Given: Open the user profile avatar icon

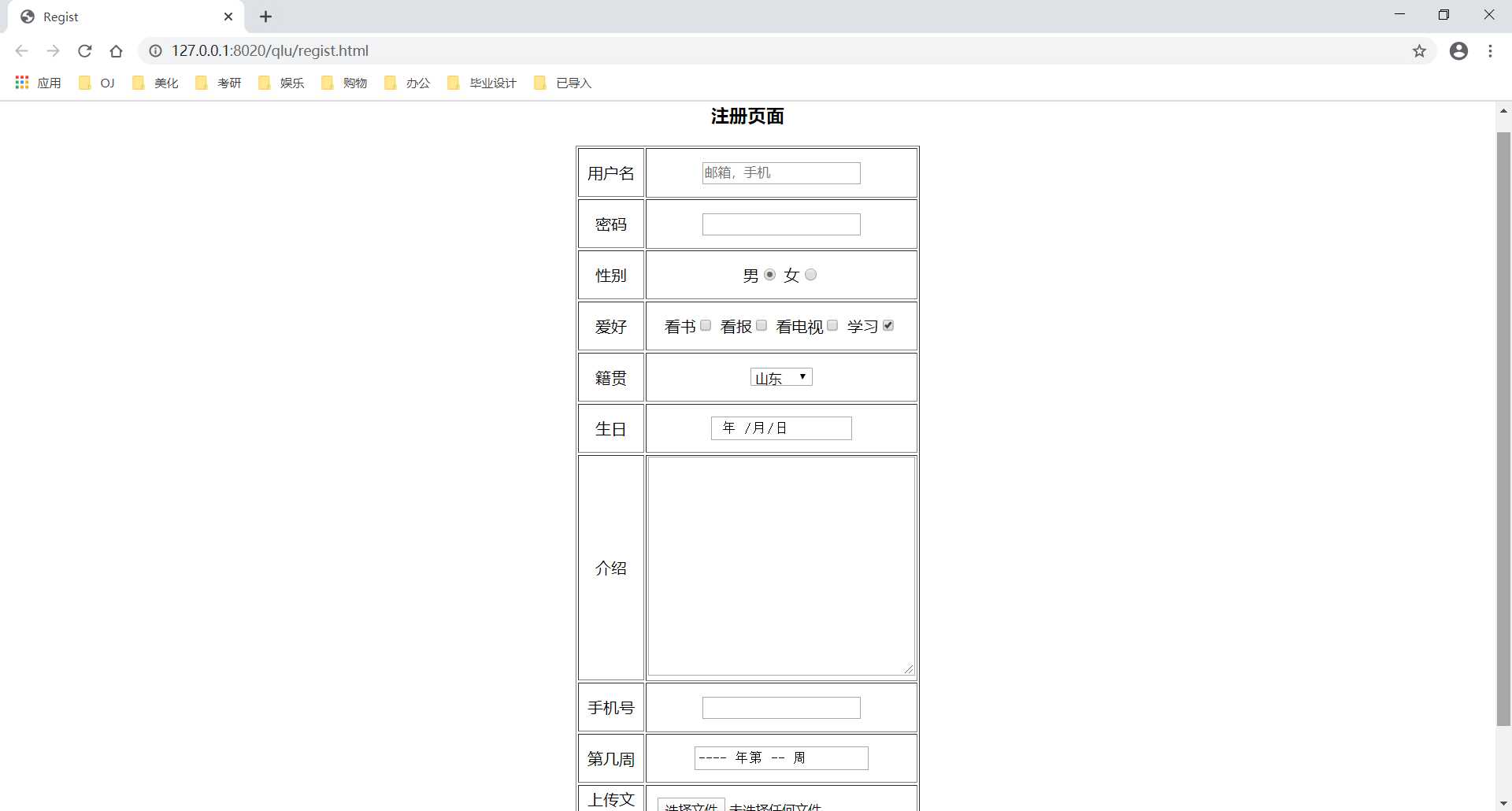Looking at the screenshot, I should pos(1458,51).
